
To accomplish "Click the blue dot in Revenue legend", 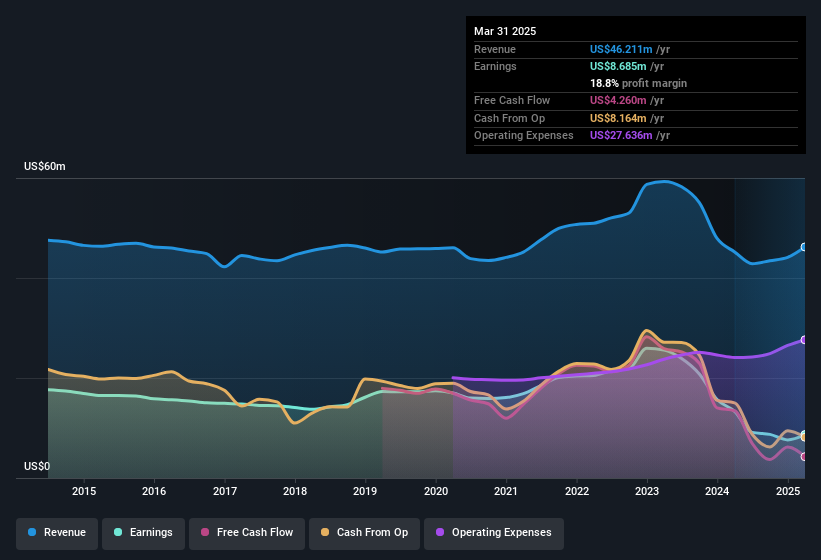I will point(32,532).
